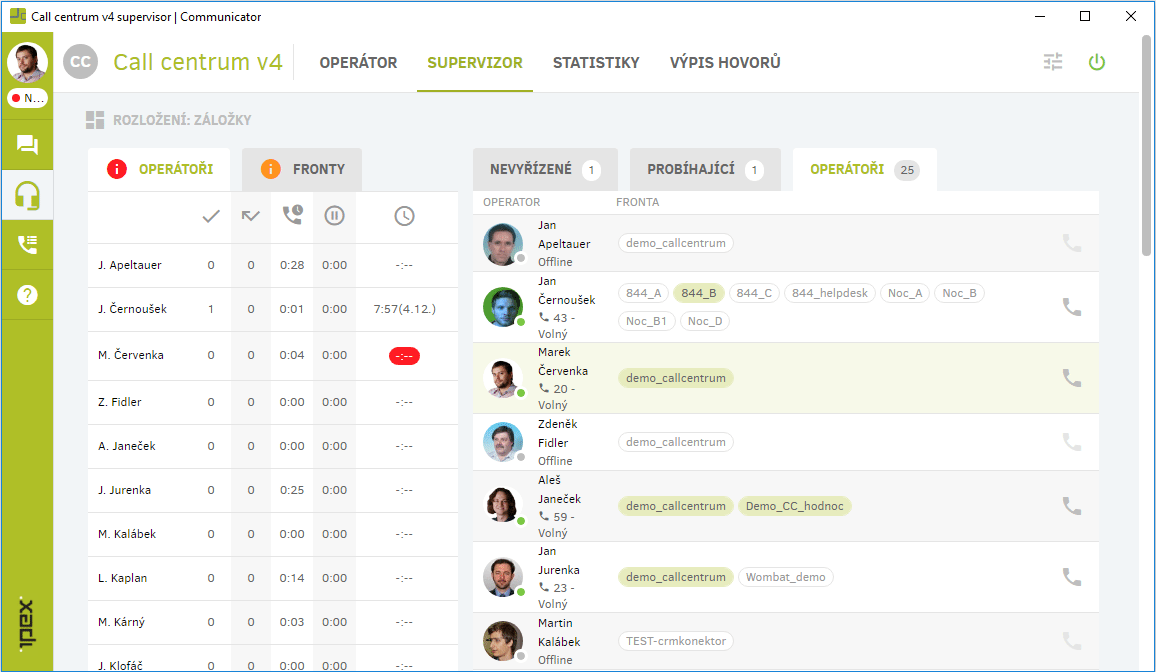The height and width of the screenshot is (672, 1156).
Task: Click the red time badge in M. Červenka row
Action: pyautogui.click(x=404, y=356)
